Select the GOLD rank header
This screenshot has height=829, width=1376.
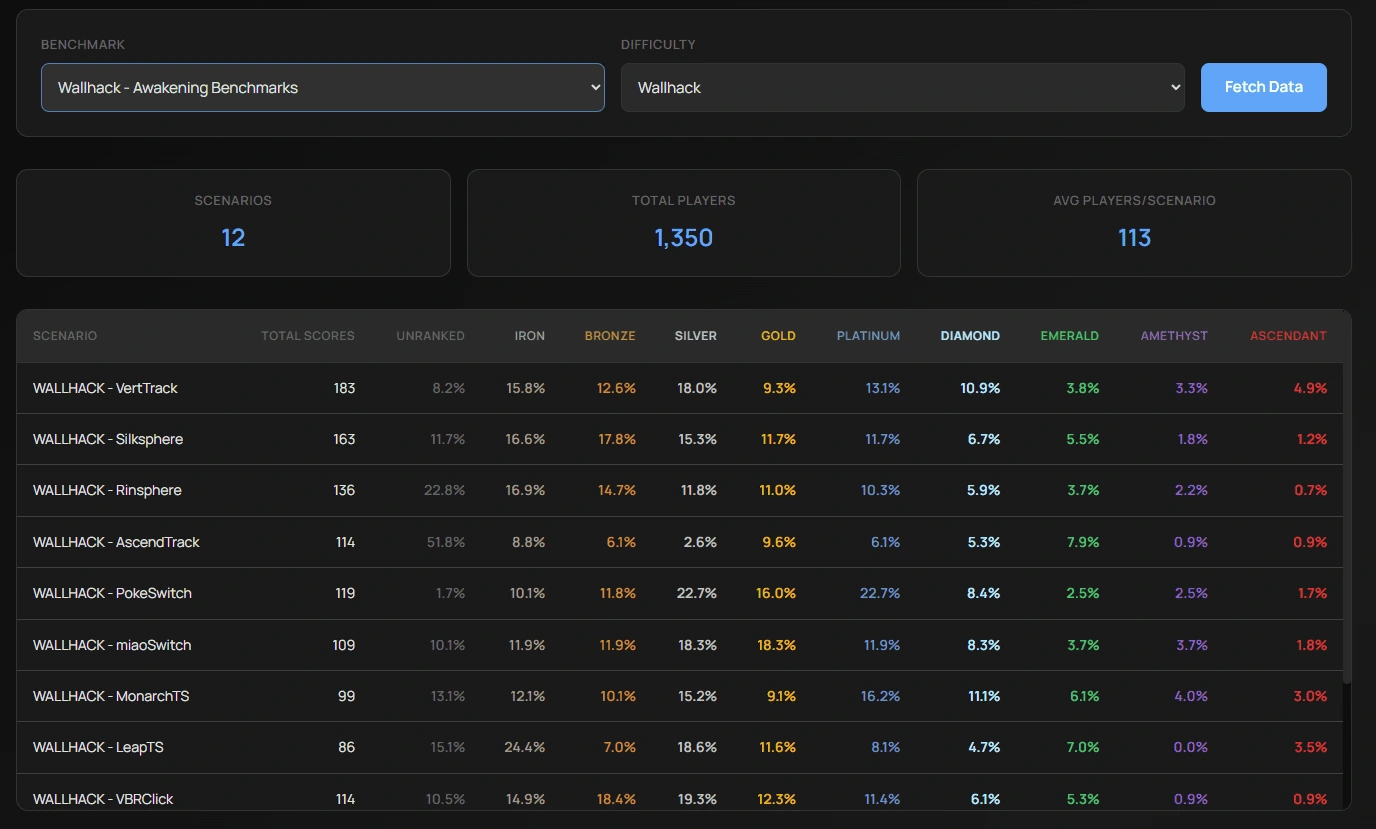click(778, 335)
